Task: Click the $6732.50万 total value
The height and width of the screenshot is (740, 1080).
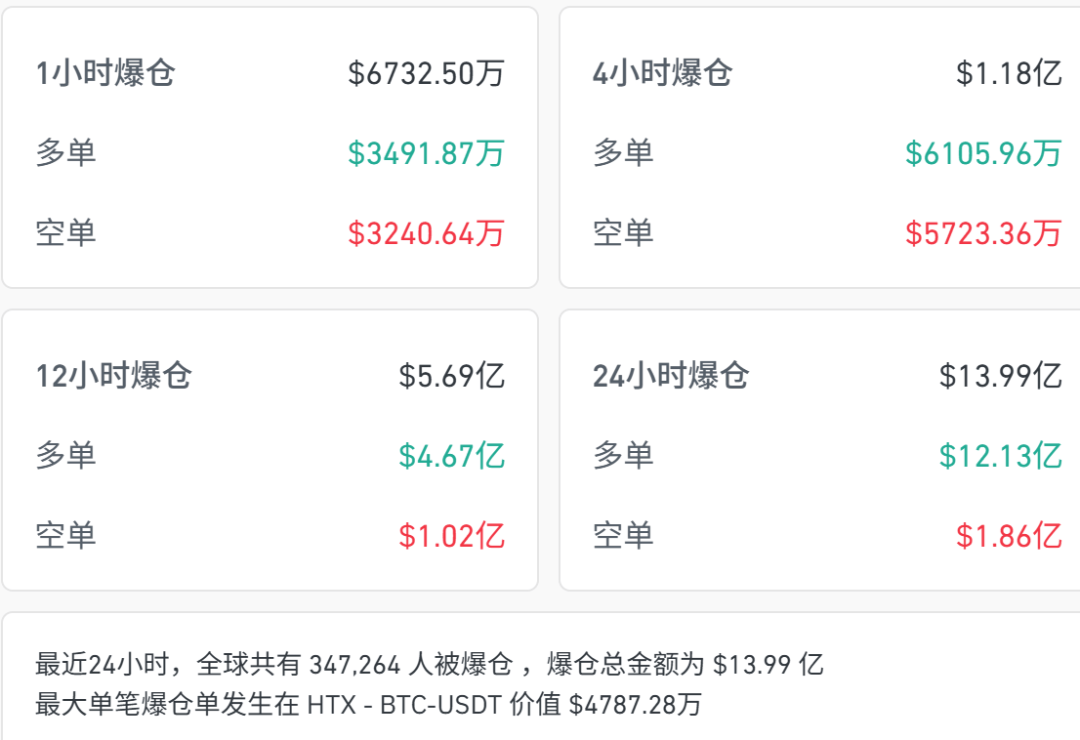Action: 423,72
